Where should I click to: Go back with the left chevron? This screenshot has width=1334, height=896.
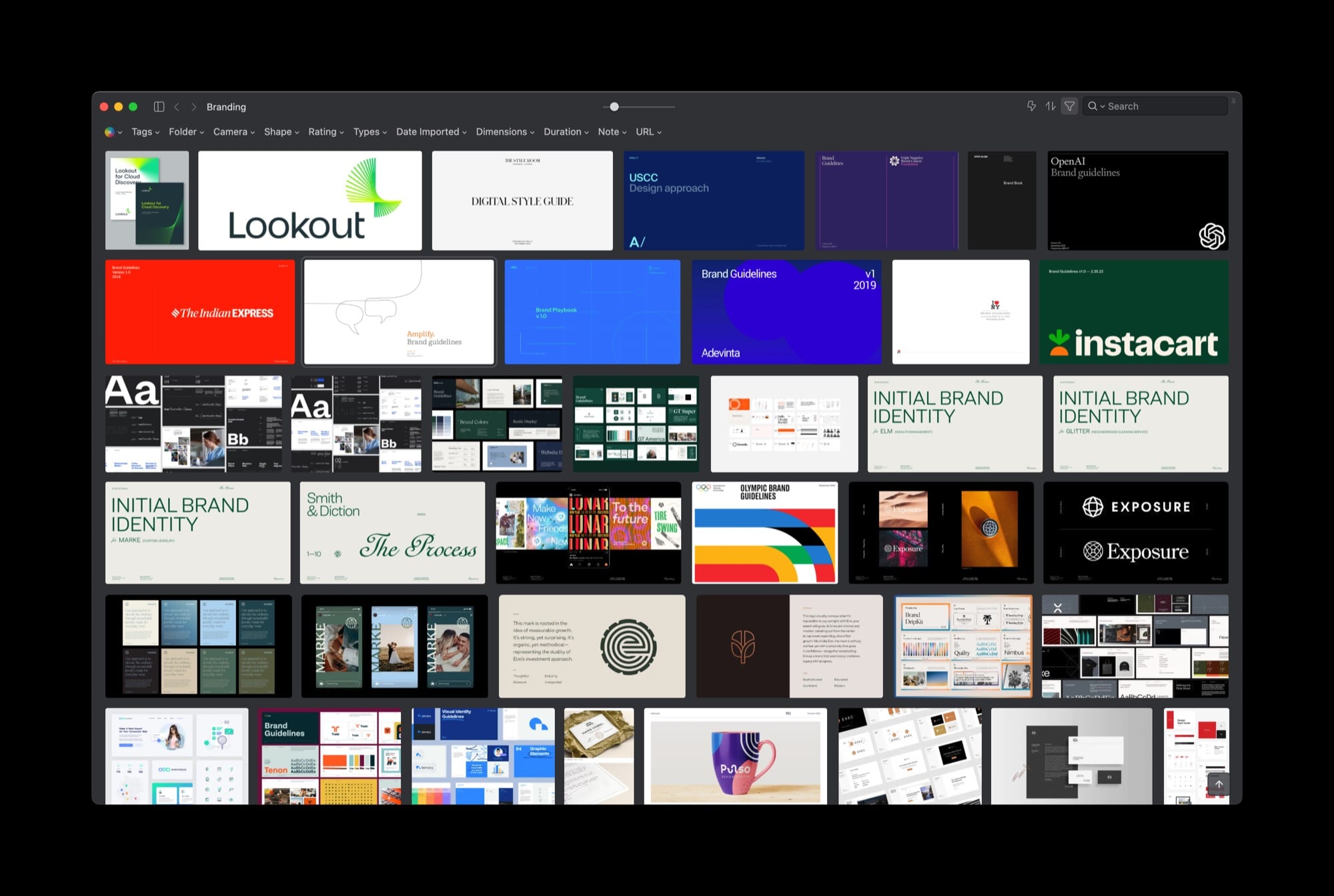pyautogui.click(x=177, y=107)
